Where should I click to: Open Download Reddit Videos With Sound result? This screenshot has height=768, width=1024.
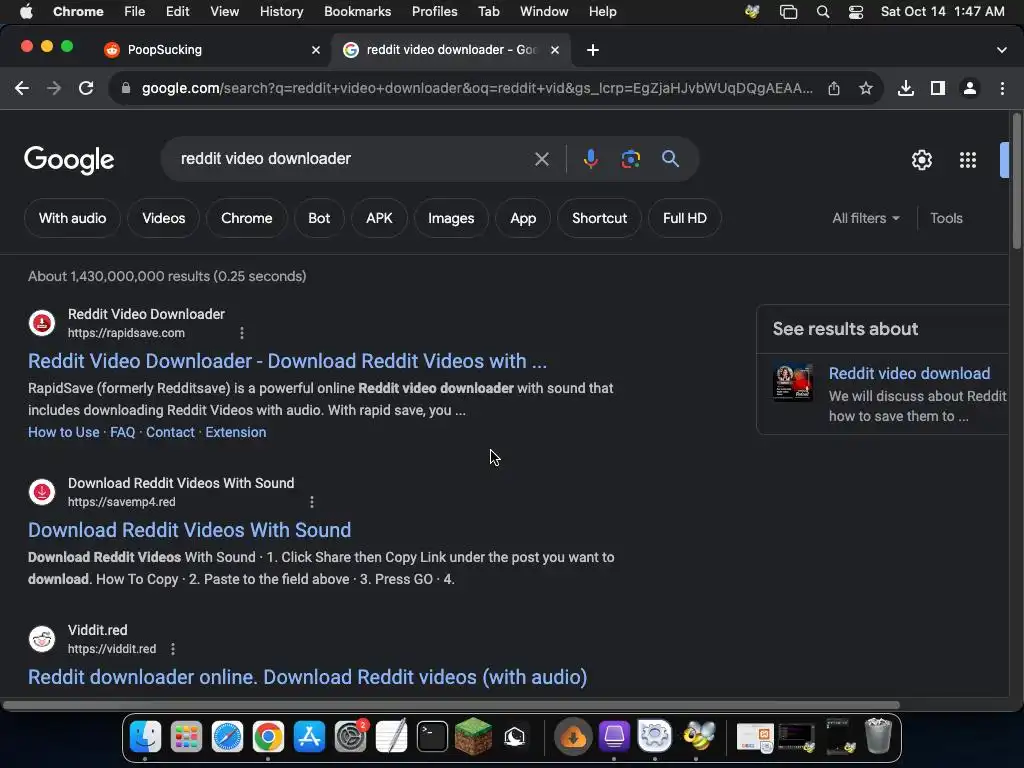click(189, 530)
